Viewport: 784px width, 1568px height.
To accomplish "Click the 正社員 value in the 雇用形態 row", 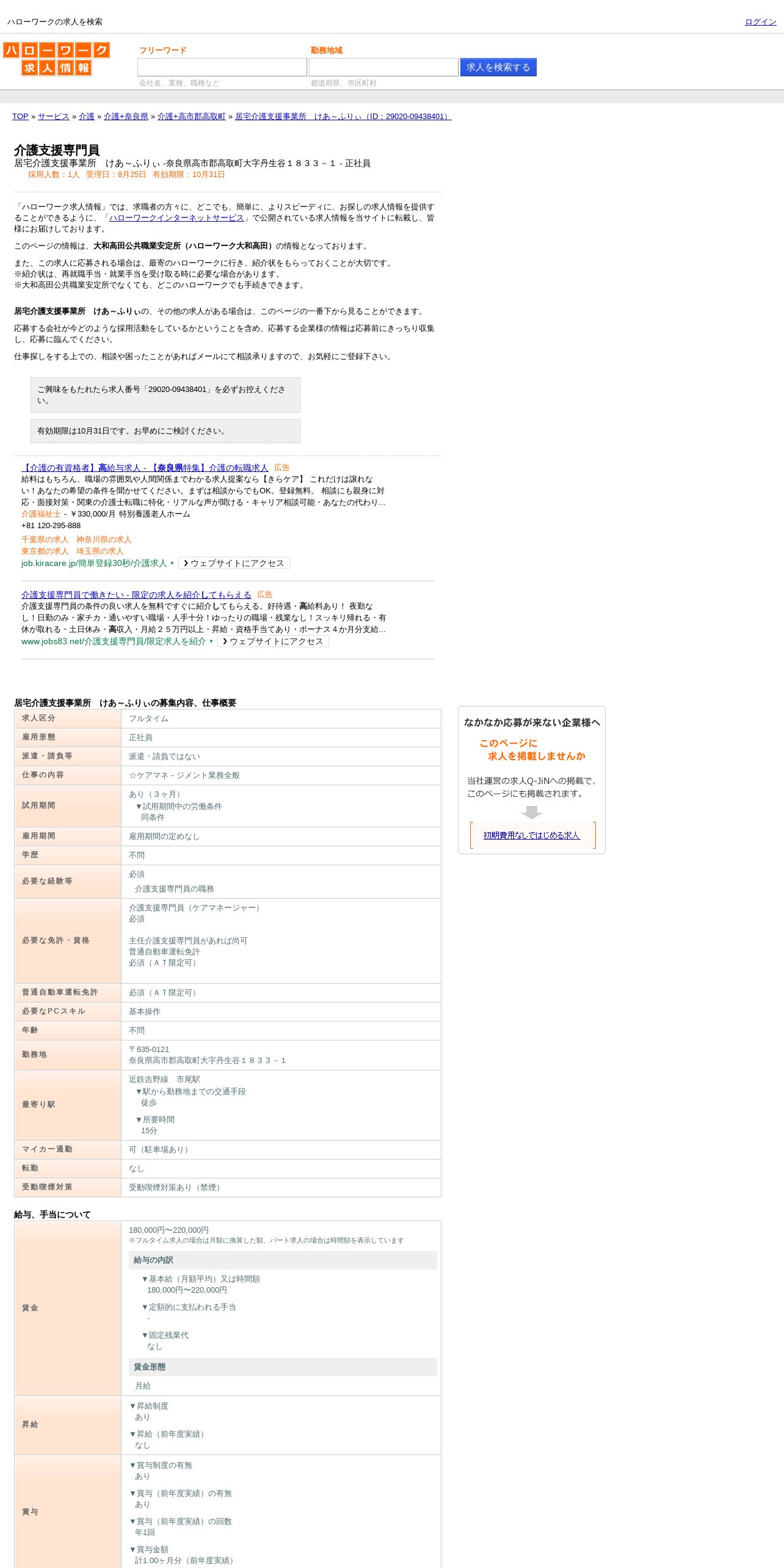I will 140,738.
